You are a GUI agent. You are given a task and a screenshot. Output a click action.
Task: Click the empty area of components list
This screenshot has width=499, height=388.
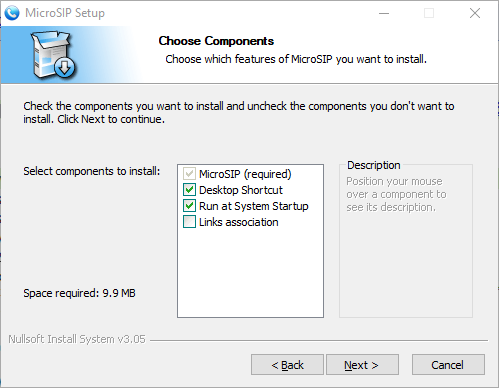tap(250, 272)
